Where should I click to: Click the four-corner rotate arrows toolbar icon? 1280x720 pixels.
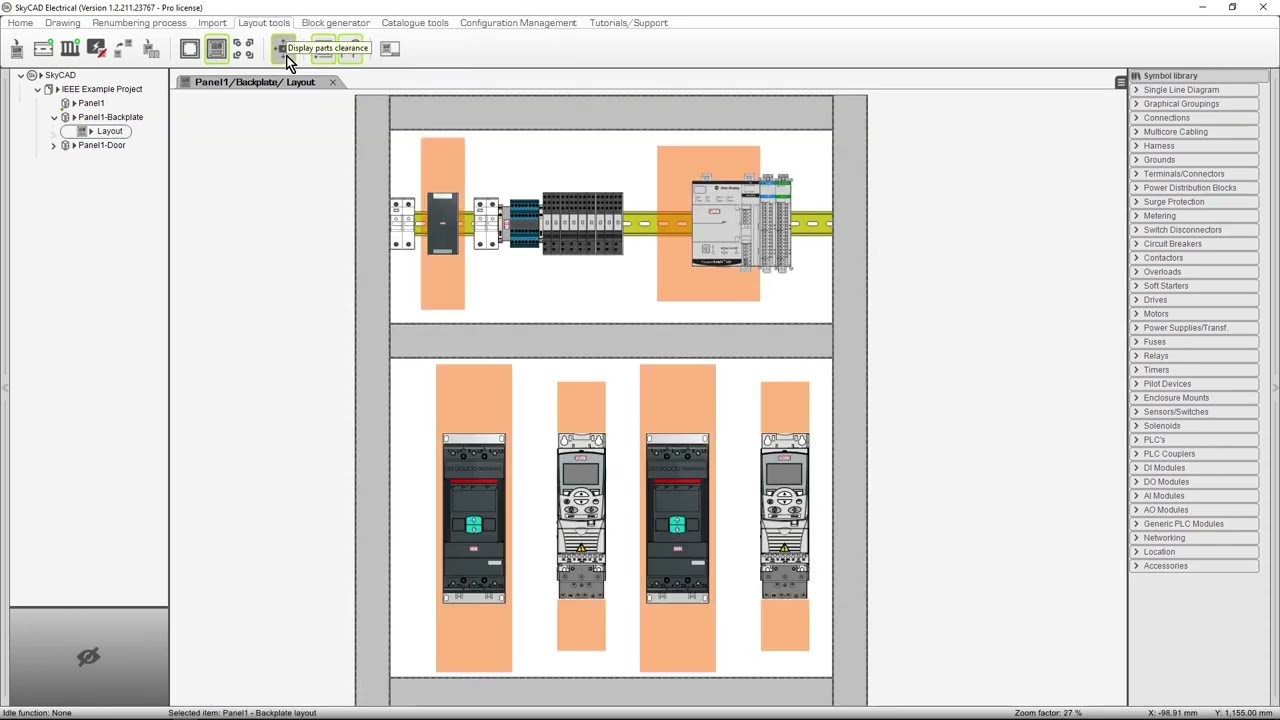tap(243, 48)
